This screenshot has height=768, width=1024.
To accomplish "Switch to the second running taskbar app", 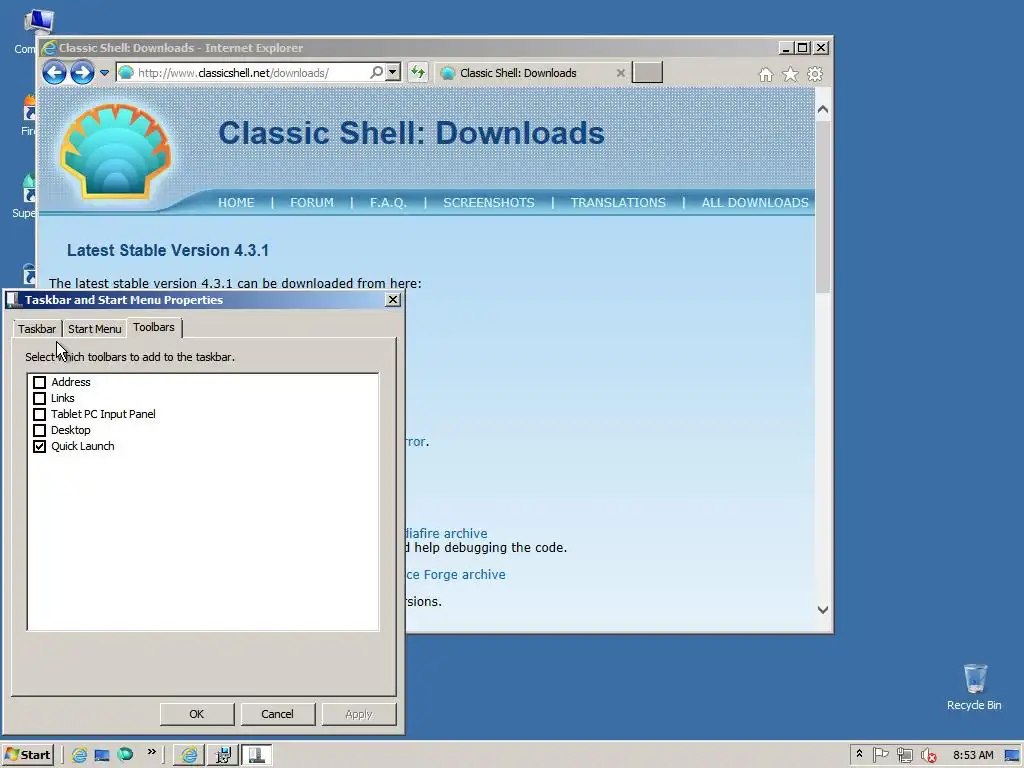I will click(223, 755).
